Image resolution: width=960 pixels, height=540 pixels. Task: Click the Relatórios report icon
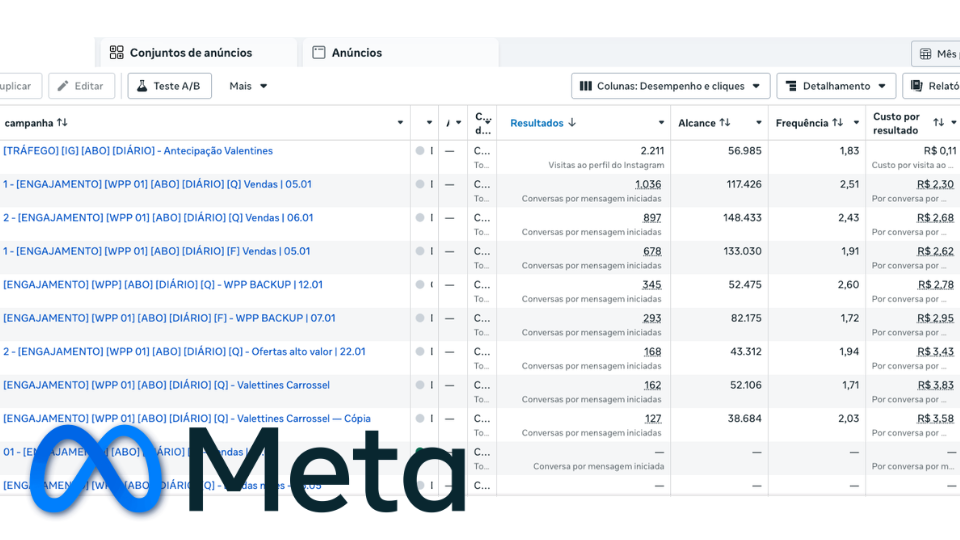click(917, 86)
